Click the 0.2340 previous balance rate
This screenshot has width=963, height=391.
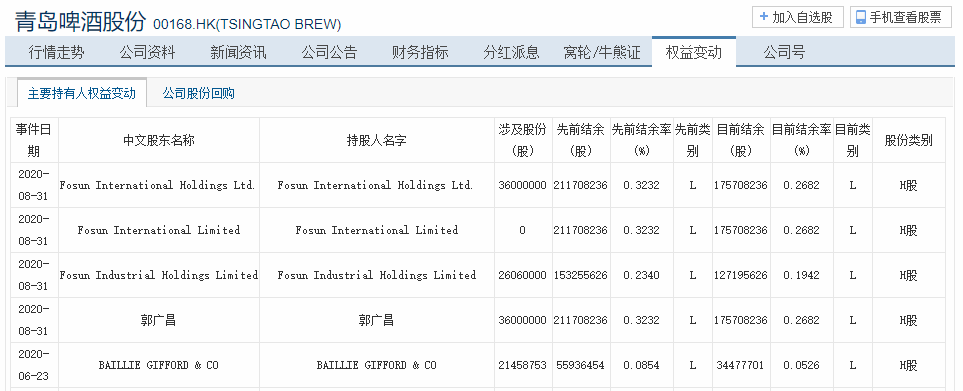[x=641, y=275]
